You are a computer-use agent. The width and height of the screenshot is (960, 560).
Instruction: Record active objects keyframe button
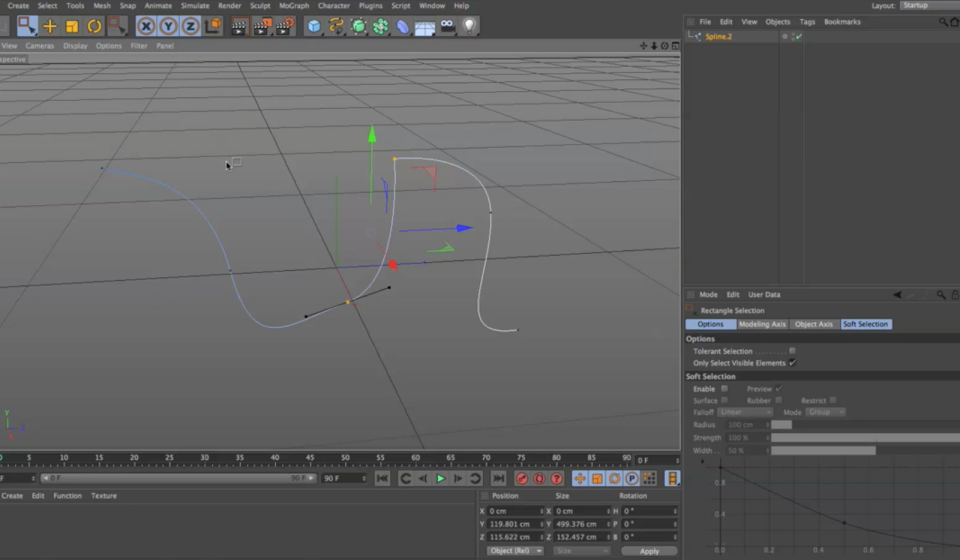[x=522, y=479]
